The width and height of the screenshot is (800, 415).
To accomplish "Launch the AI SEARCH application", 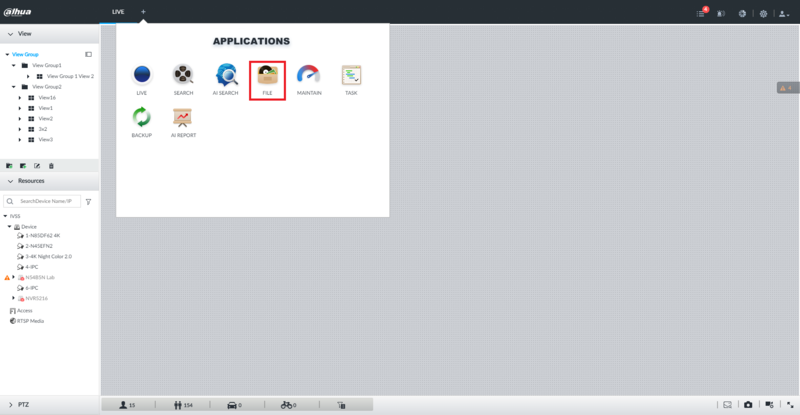I will tap(226, 80).
